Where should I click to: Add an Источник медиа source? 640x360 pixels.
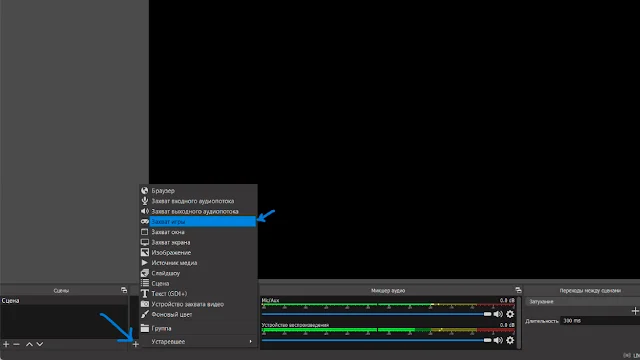click(x=198, y=263)
